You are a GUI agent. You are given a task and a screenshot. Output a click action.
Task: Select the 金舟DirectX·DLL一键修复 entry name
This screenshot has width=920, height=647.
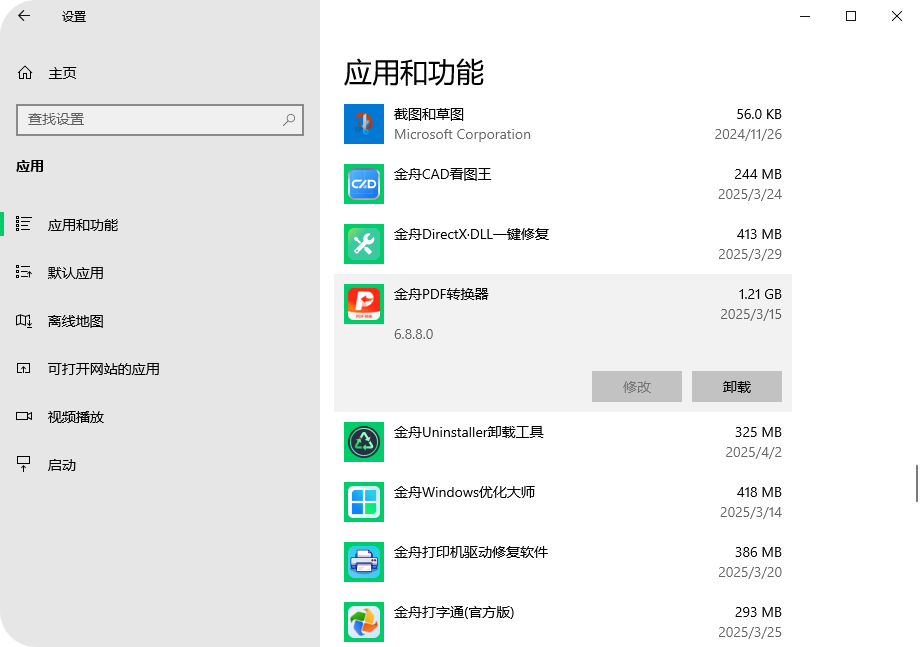471,234
